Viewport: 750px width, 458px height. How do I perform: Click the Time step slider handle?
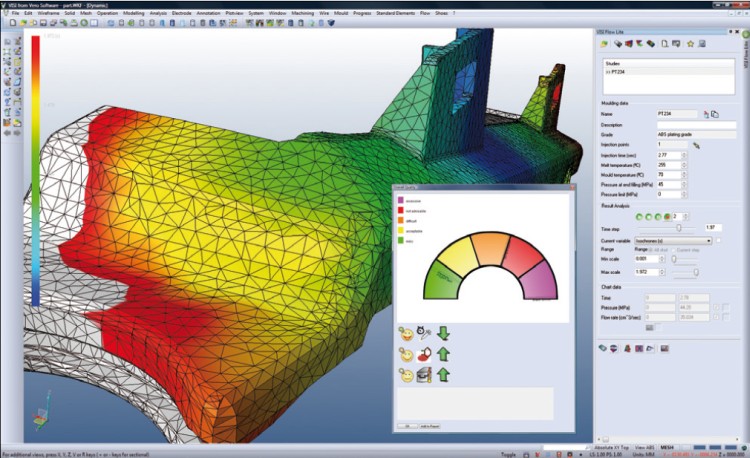(679, 227)
